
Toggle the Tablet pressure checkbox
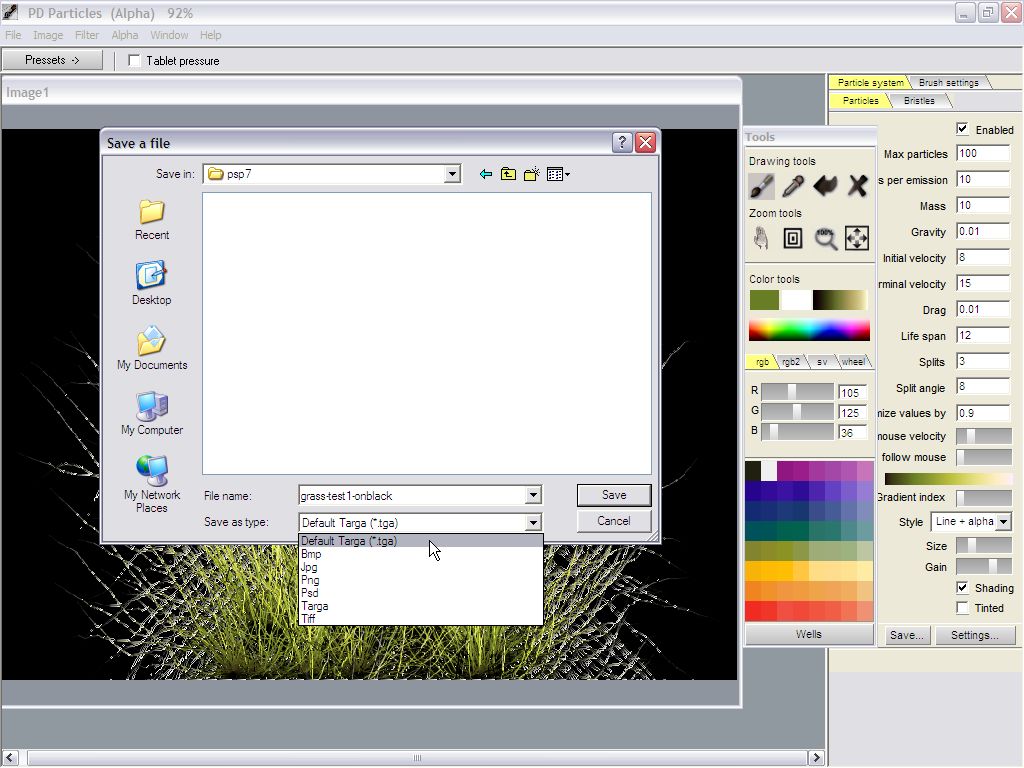[135, 61]
